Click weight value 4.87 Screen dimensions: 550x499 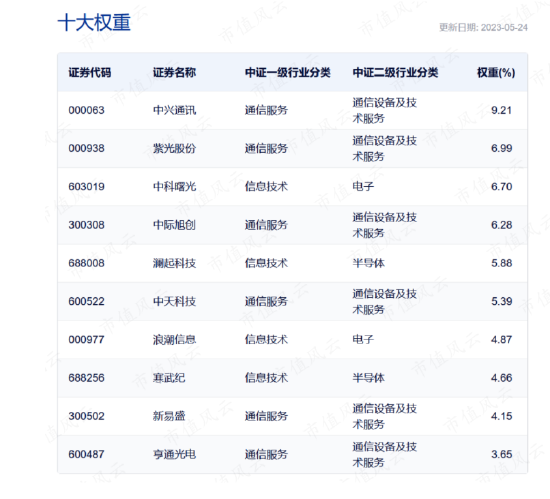(x=502, y=339)
